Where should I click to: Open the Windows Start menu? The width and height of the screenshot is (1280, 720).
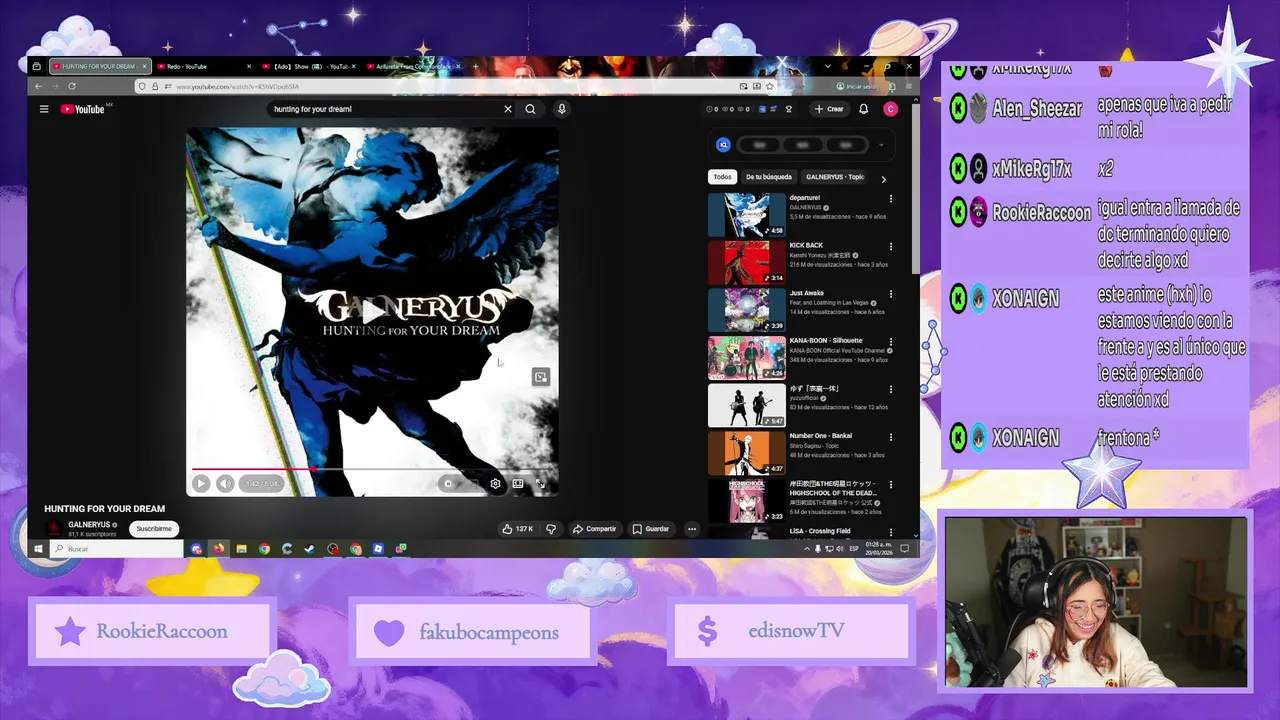click(x=38, y=548)
